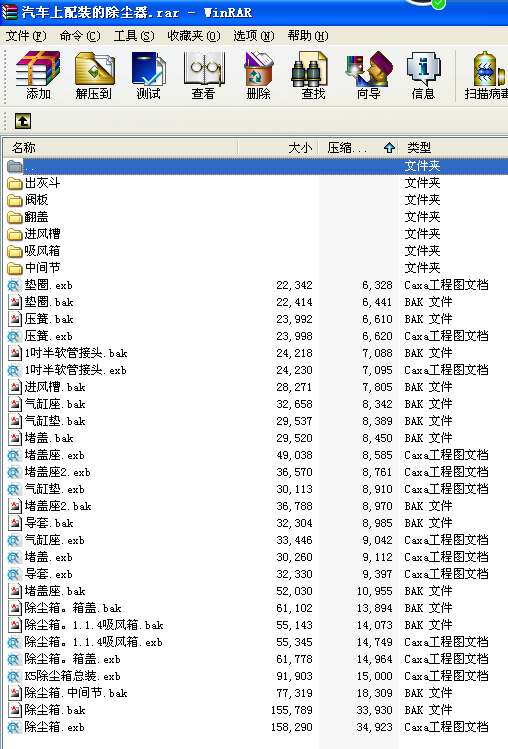Open the 帮助(H) menu

tap(308, 36)
